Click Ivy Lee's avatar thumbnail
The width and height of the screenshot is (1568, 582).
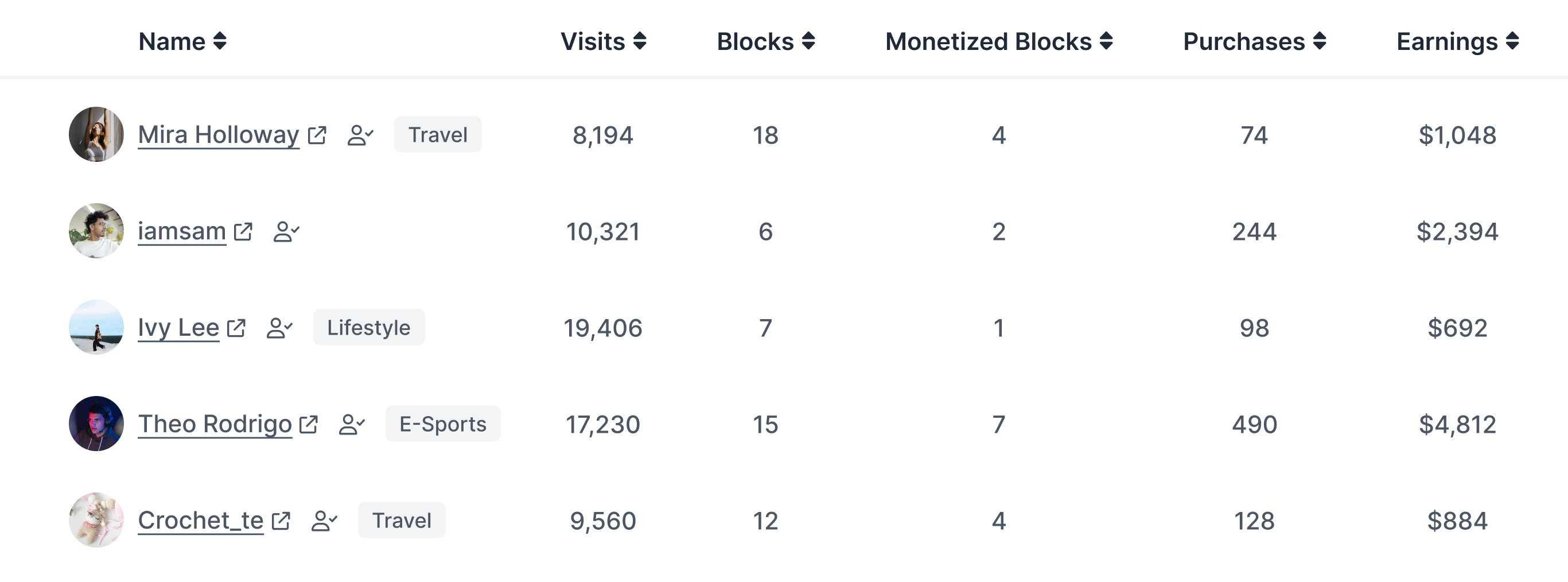pyautogui.click(x=96, y=328)
